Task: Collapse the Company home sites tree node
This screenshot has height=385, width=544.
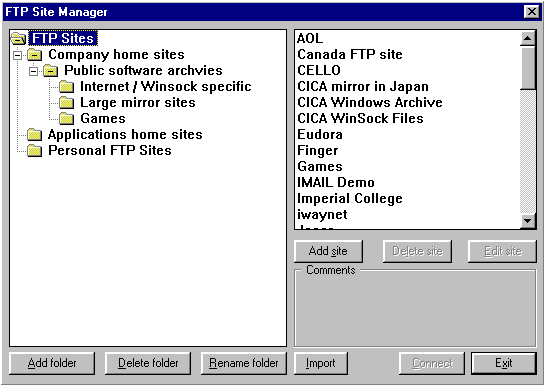Action: pyautogui.click(x=17, y=55)
